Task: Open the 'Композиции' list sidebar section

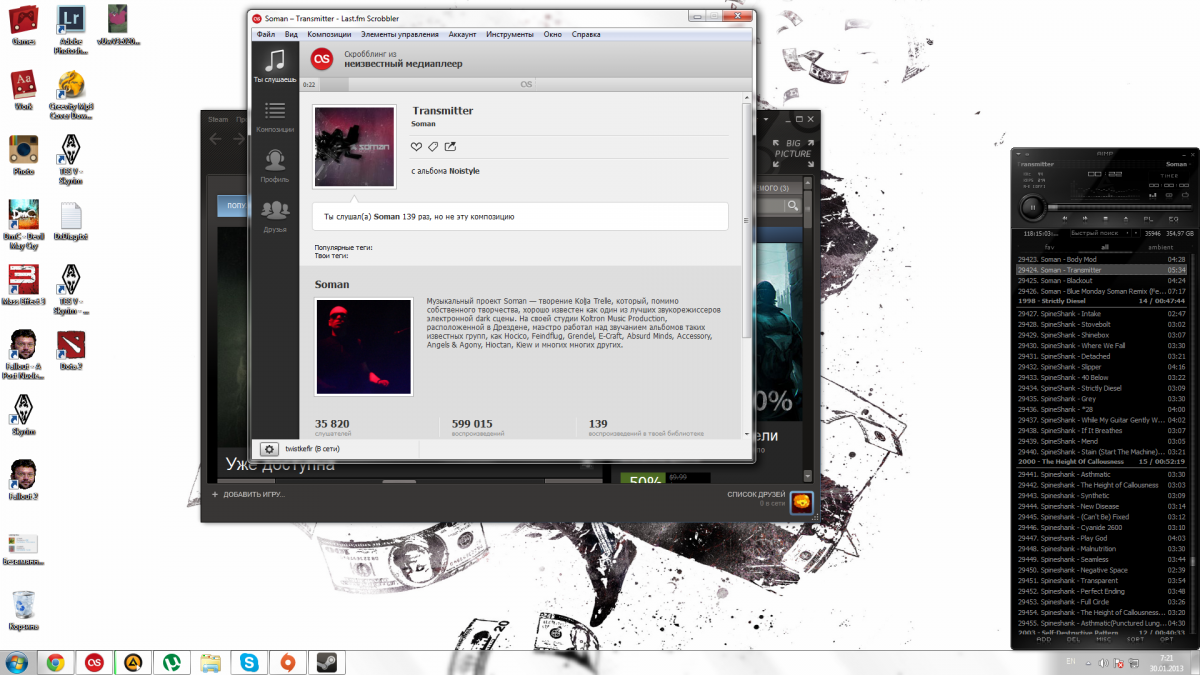Action: [x=274, y=117]
